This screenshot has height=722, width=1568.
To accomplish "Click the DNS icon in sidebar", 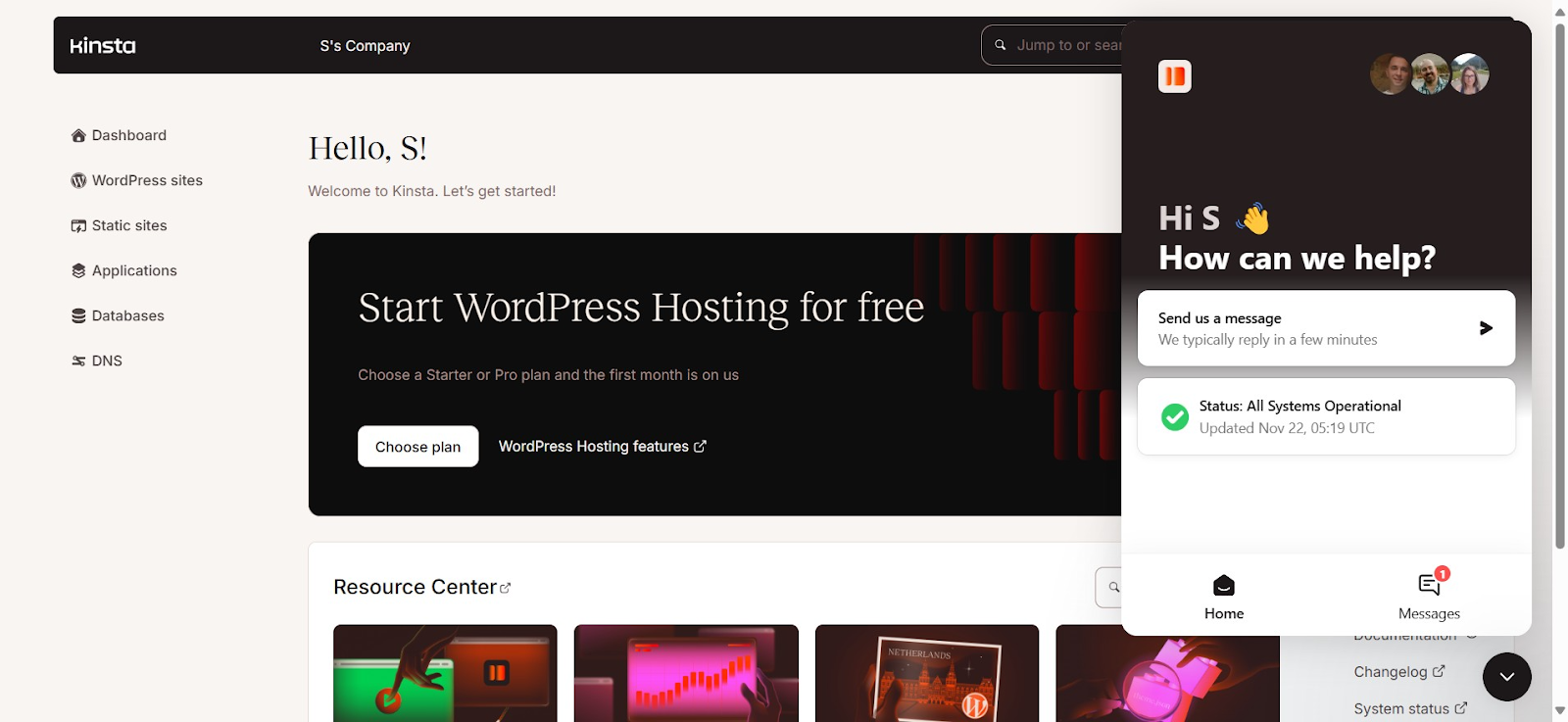I will tap(78, 361).
